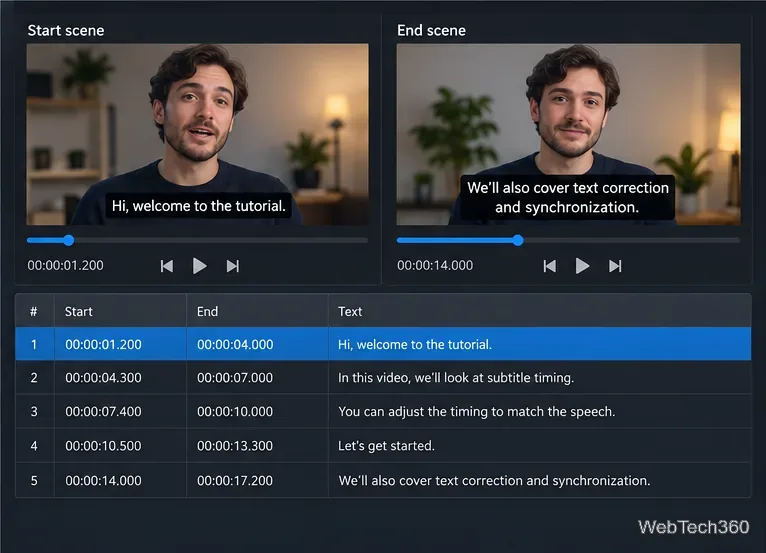The height and width of the screenshot is (553, 766).
Task: Click text 'You can adjust the timing to match the speech.'
Action: 477,411
